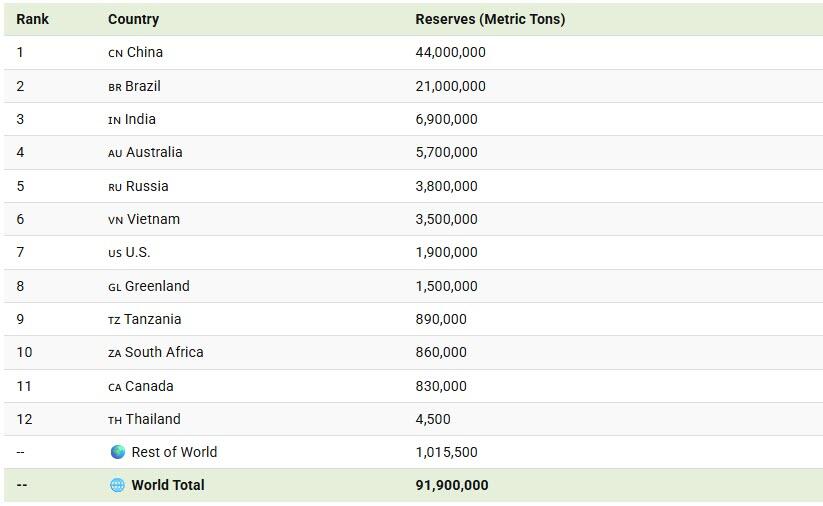Viewport: 823px width, 506px height.
Task: Select the Country column header
Action: [x=133, y=19]
